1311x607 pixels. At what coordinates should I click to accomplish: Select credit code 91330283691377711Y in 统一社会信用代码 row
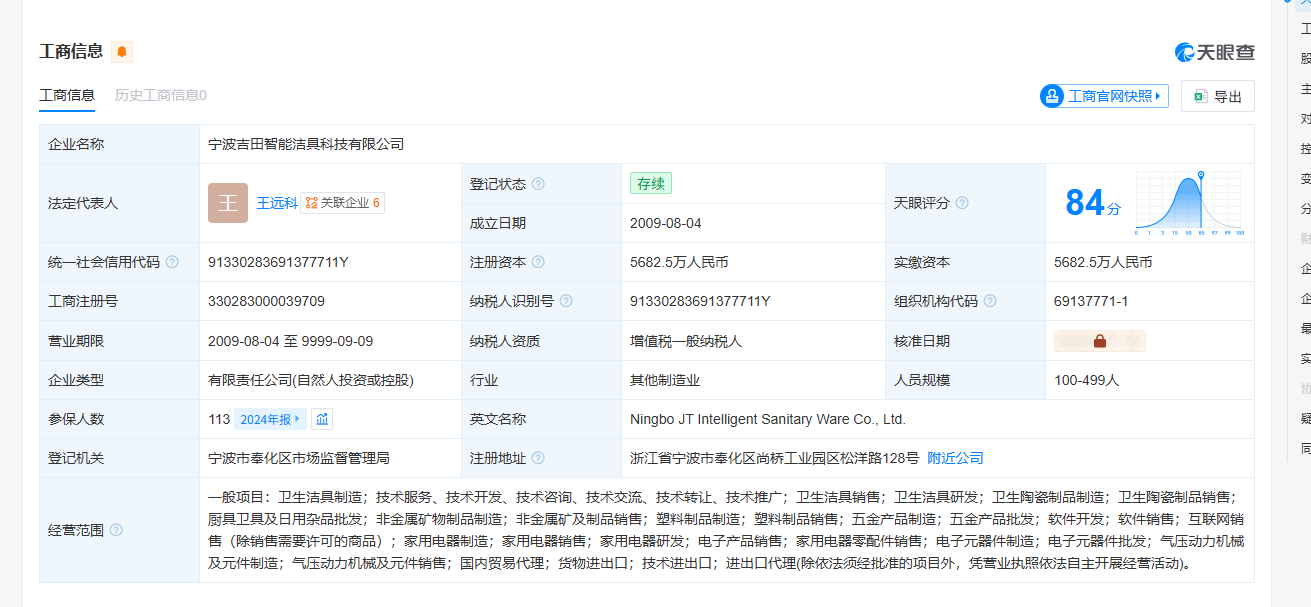tap(278, 262)
